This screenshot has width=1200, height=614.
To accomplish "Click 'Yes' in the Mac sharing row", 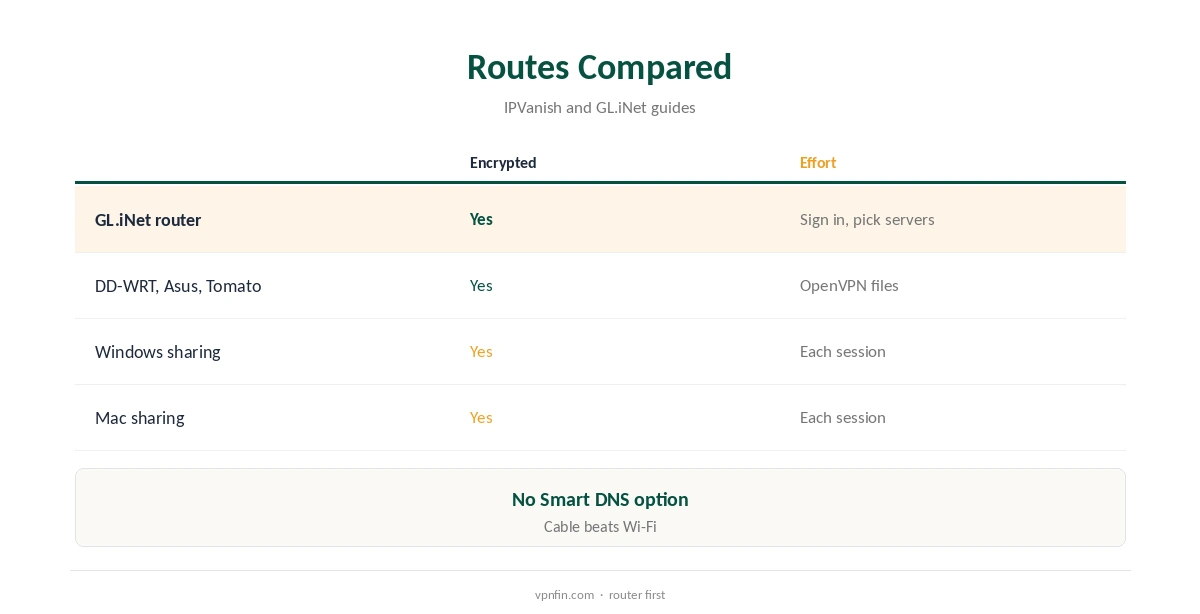I will tap(481, 417).
